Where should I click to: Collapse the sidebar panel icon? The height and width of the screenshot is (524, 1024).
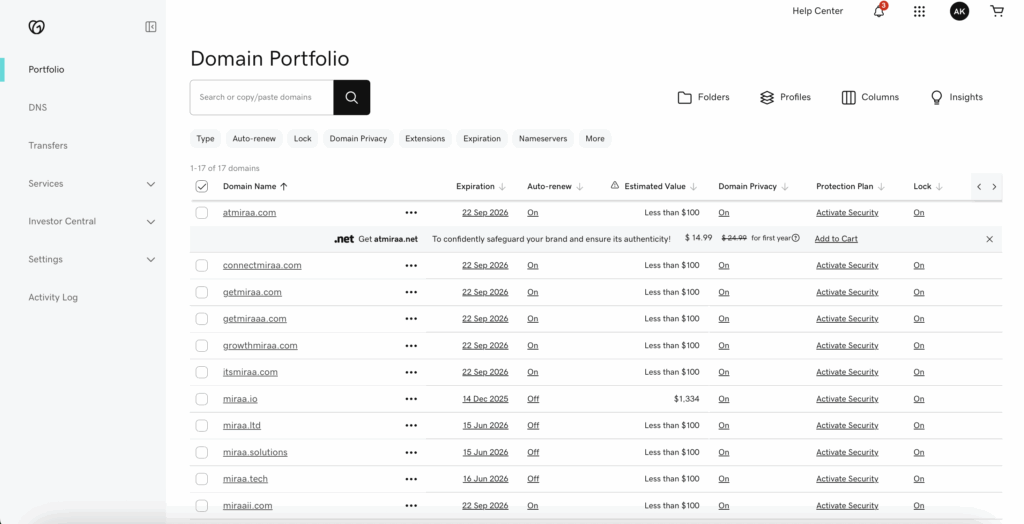151,27
